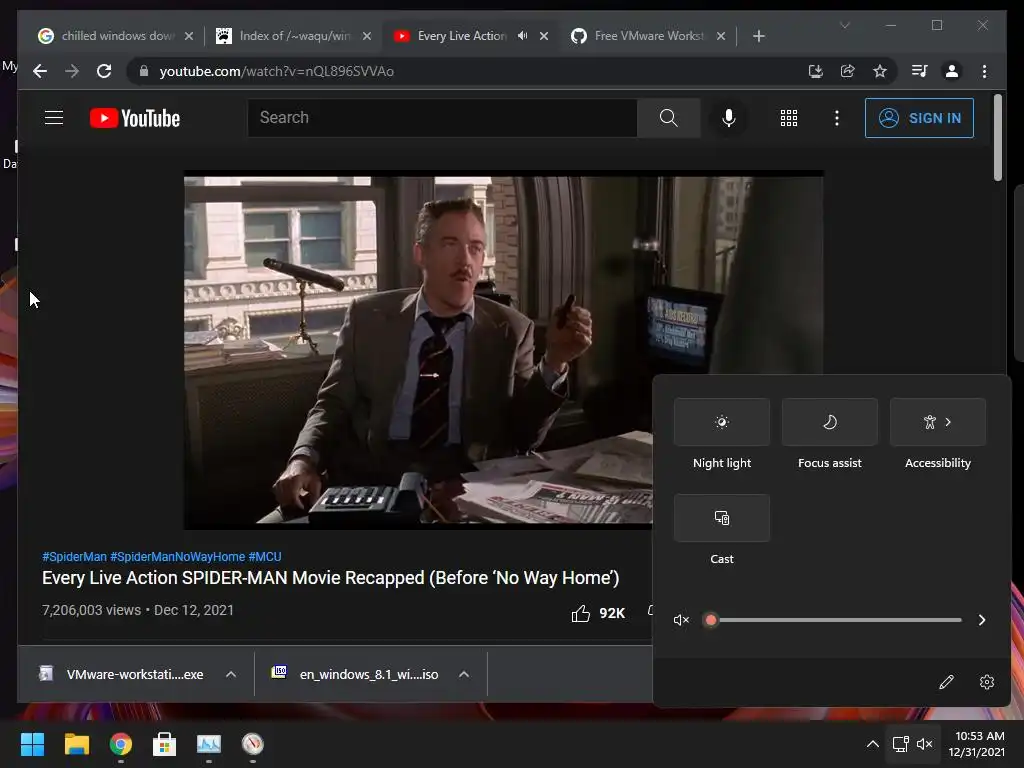Image resolution: width=1024 pixels, height=768 pixels.
Task: Open the #SpiderManNoWayHome hashtag link
Action: (x=178, y=556)
